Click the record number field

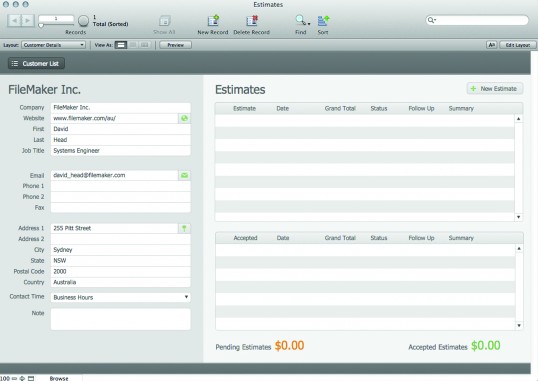click(x=56, y=19)
